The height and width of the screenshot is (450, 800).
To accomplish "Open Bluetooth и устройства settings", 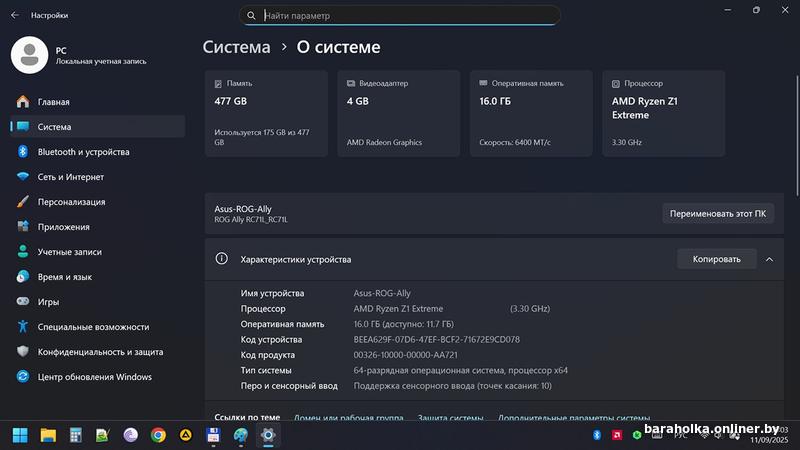I will click(98, 152).
